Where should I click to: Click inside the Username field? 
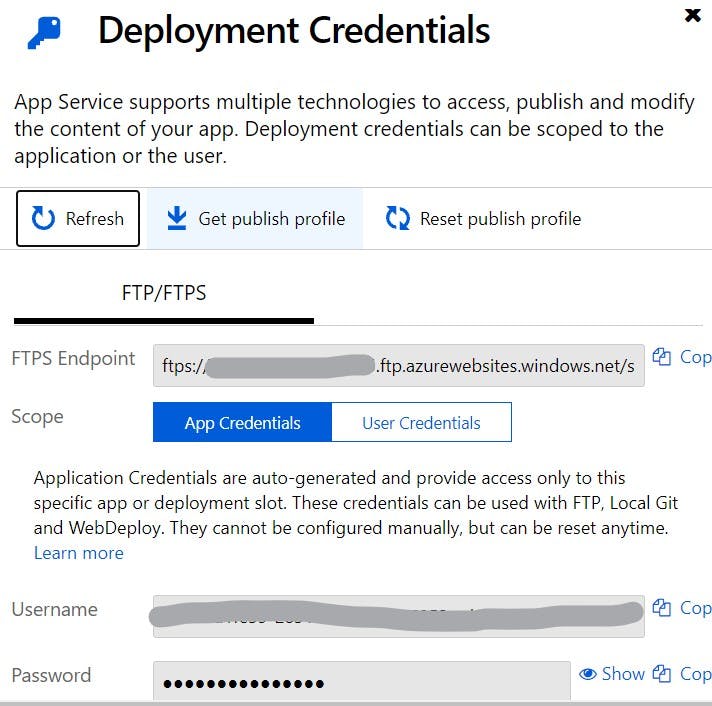point(399,616)
